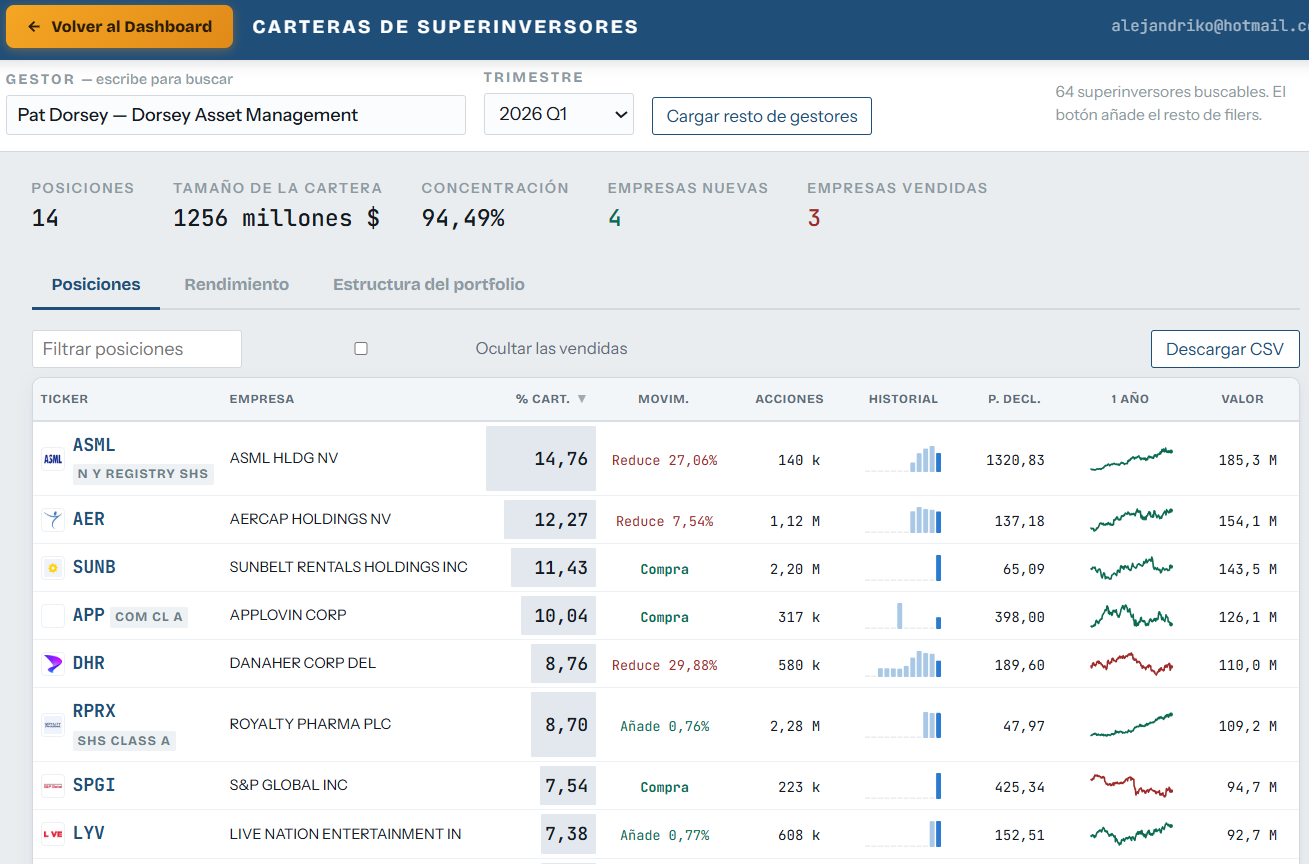Click the AerCap logo icon
1309x864 pixels.
53,520
